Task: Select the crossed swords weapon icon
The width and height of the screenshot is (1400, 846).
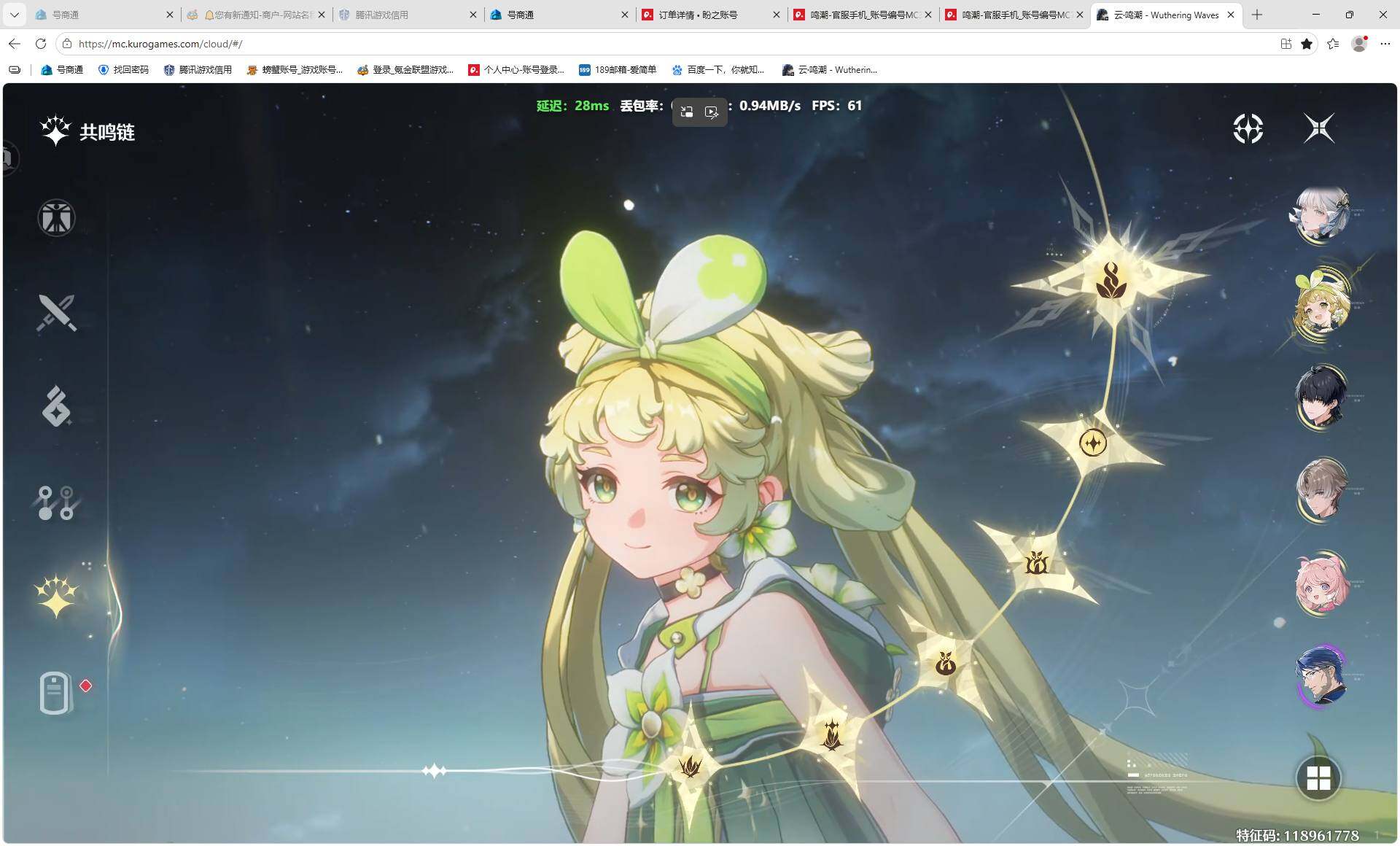Action: tap(56, 312)
